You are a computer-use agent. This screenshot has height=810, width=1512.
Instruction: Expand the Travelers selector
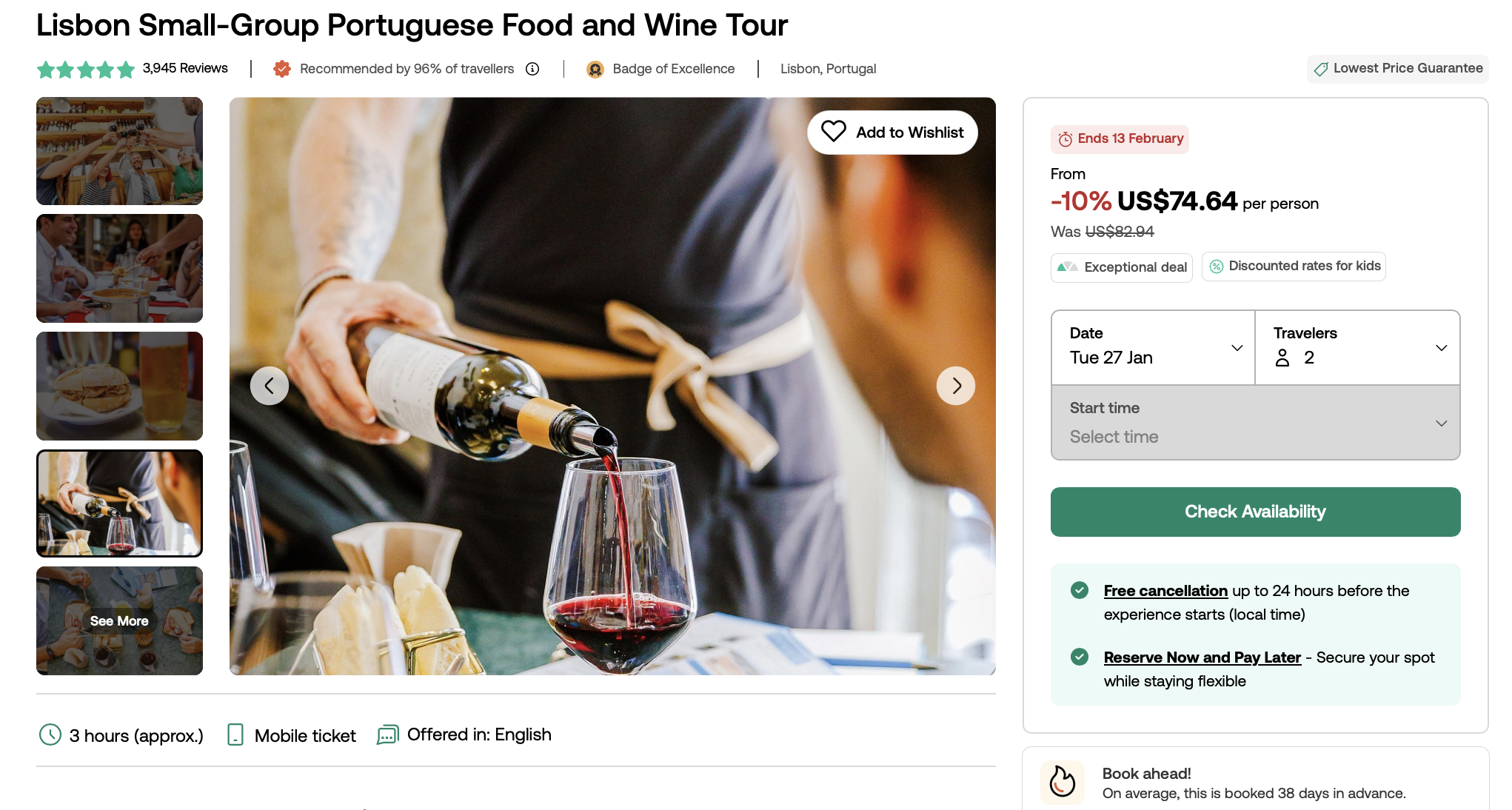(x=1358, y=347)
